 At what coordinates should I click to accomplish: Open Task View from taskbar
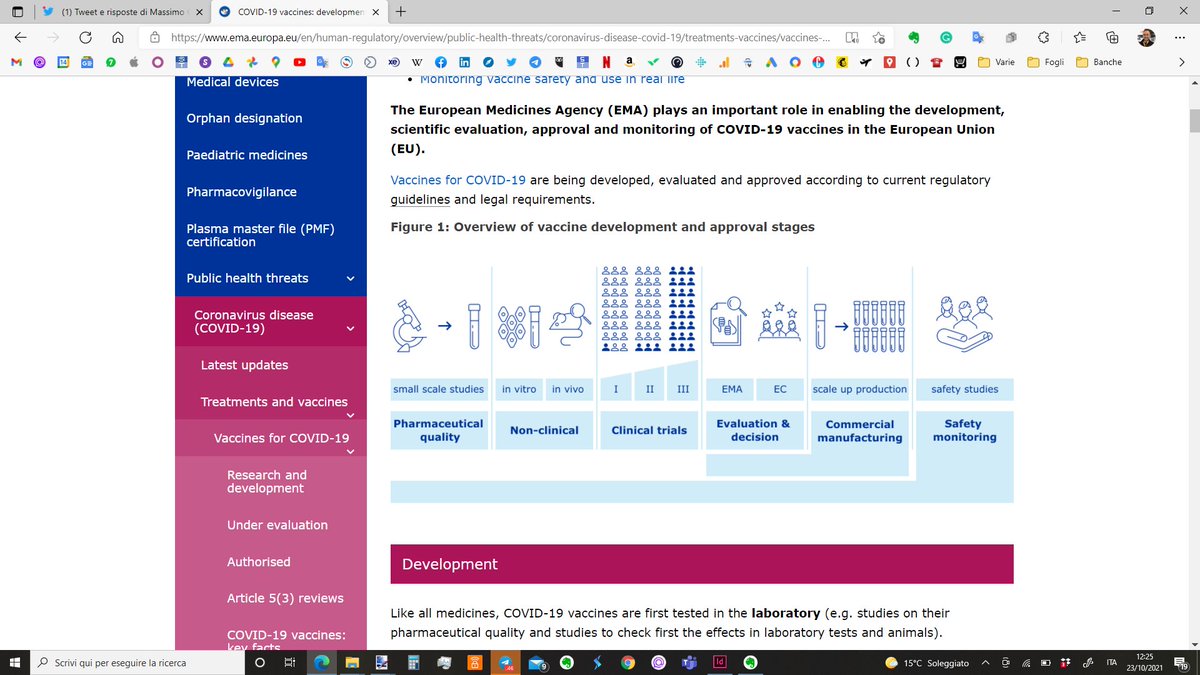pos(290,662)
